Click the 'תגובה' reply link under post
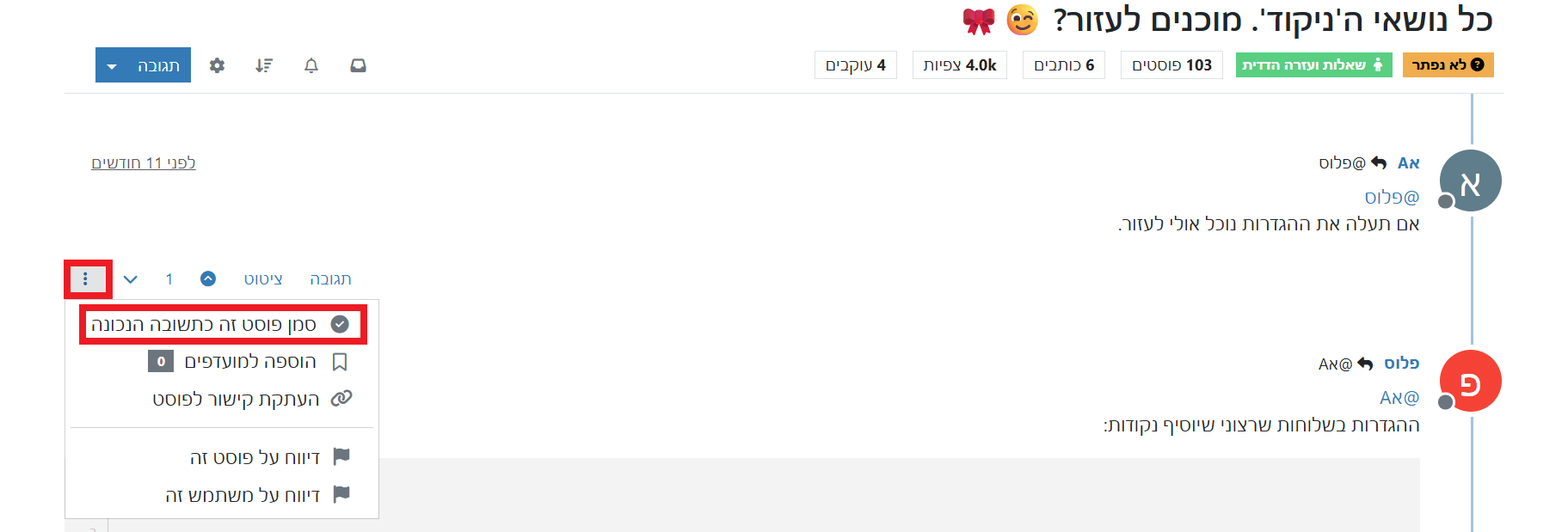1568x532 pixels. click(330, 279)
